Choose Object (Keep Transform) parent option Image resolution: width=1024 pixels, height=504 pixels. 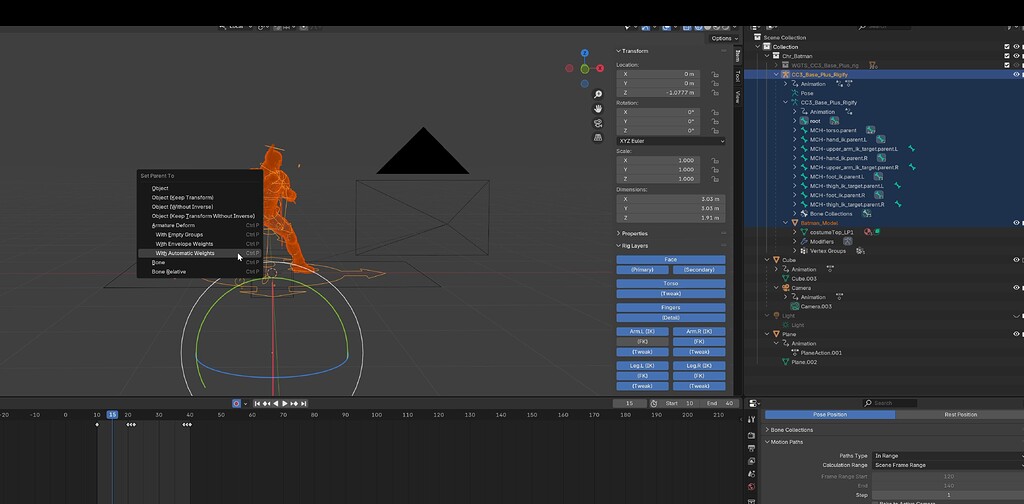[x=200, y=197]
